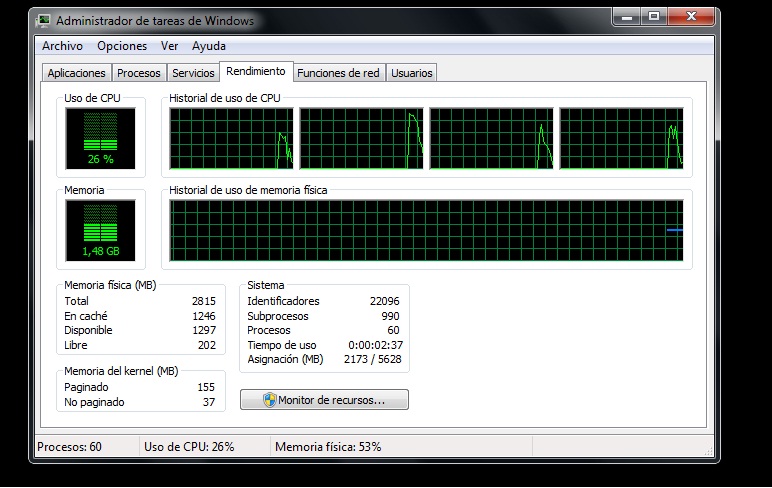Click status bar entry 'Memoria física: 53%'

point(328,447)
